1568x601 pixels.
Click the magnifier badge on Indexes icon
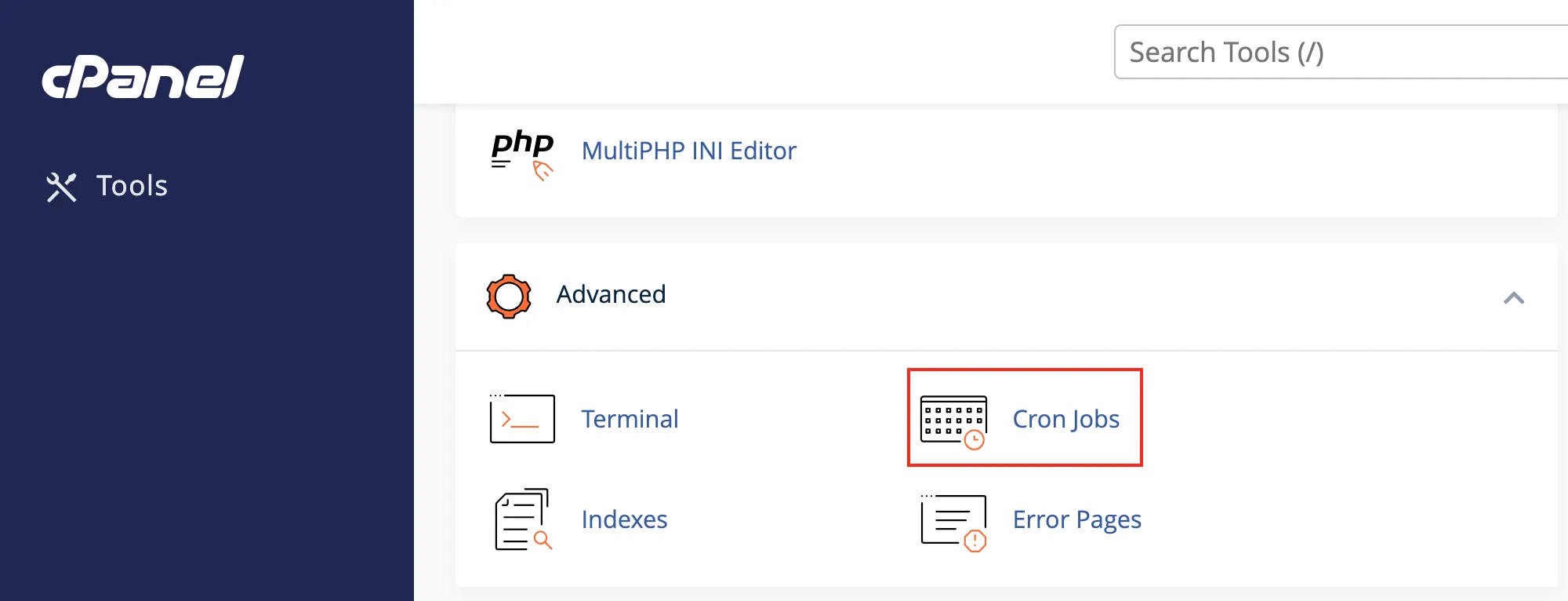coord(543,540)
